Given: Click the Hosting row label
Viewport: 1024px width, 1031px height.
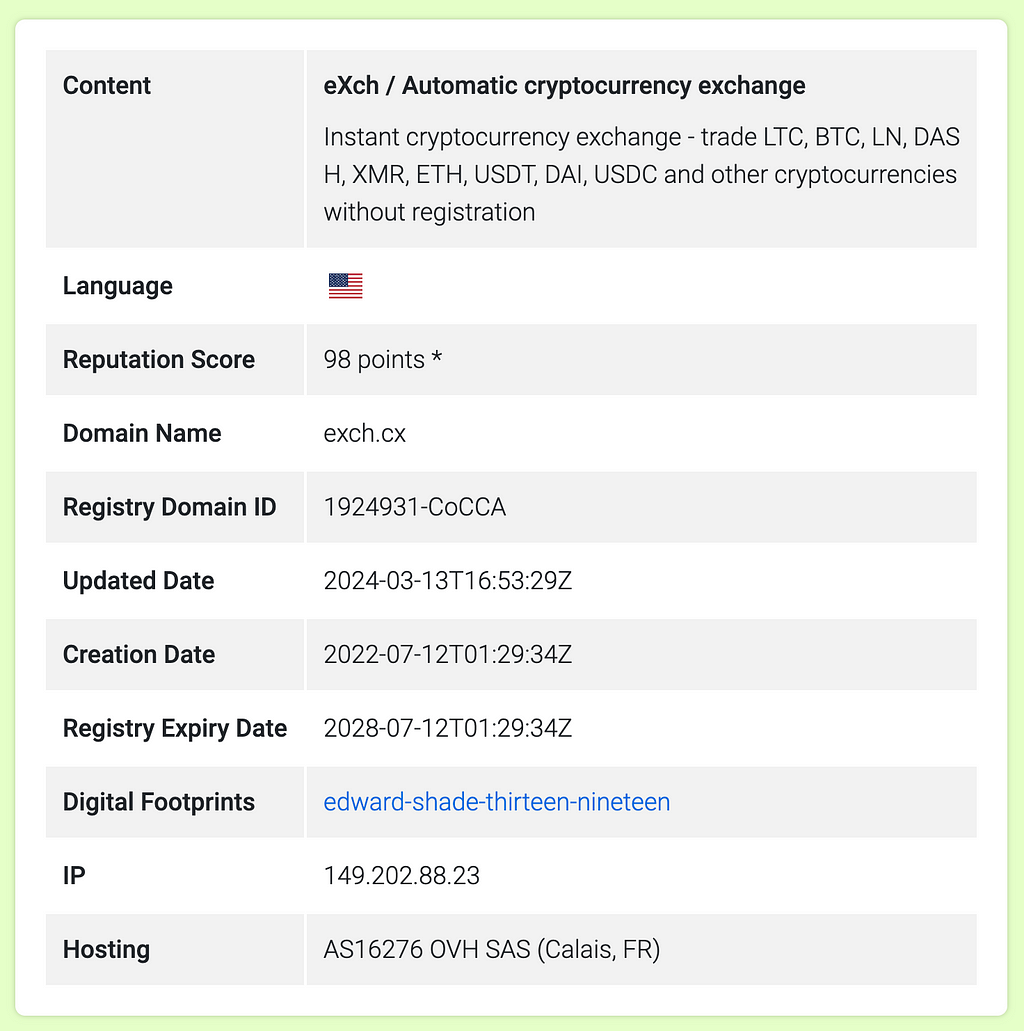Looking at the screenshot, I should tap(107, 949).
